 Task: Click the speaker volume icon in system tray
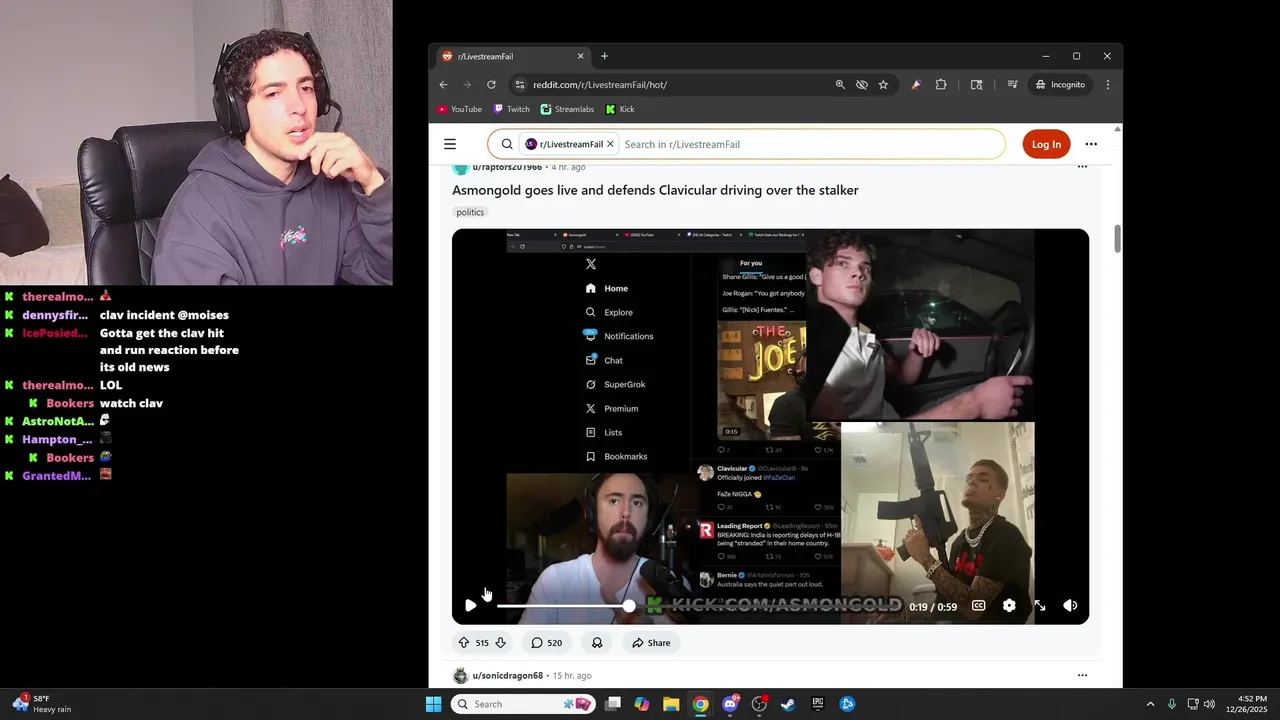[1209, 704]
